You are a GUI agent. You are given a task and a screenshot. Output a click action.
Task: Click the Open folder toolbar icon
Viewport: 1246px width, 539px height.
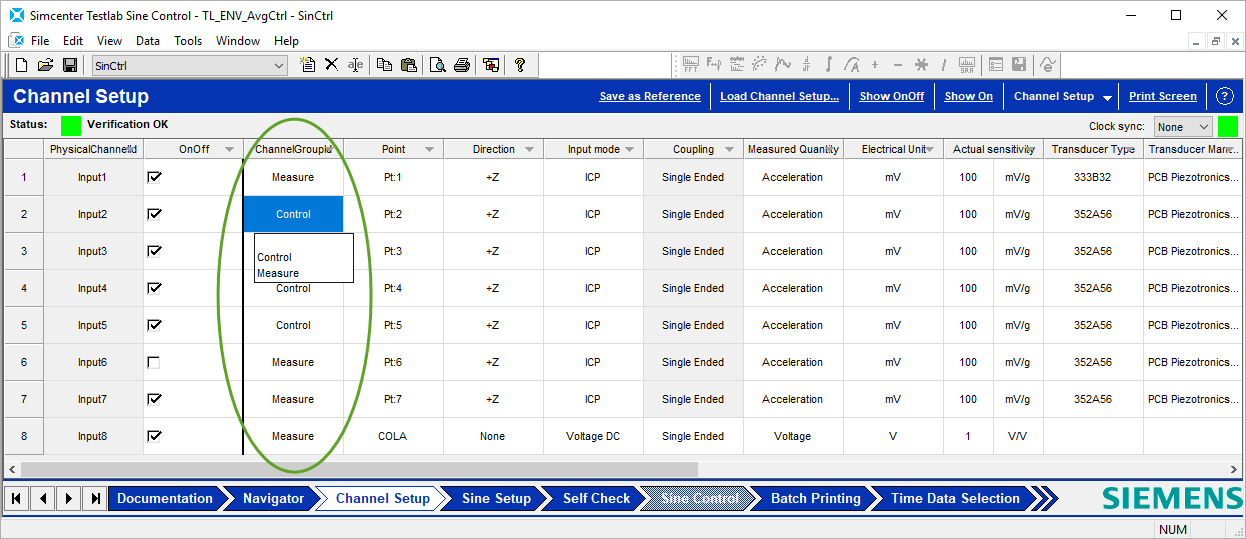[45, 65]
